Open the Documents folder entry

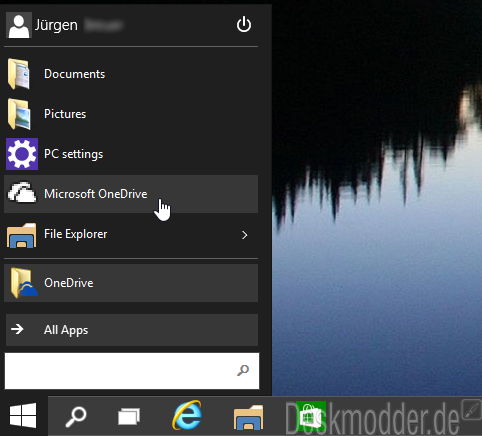click(x=131, y=74)
